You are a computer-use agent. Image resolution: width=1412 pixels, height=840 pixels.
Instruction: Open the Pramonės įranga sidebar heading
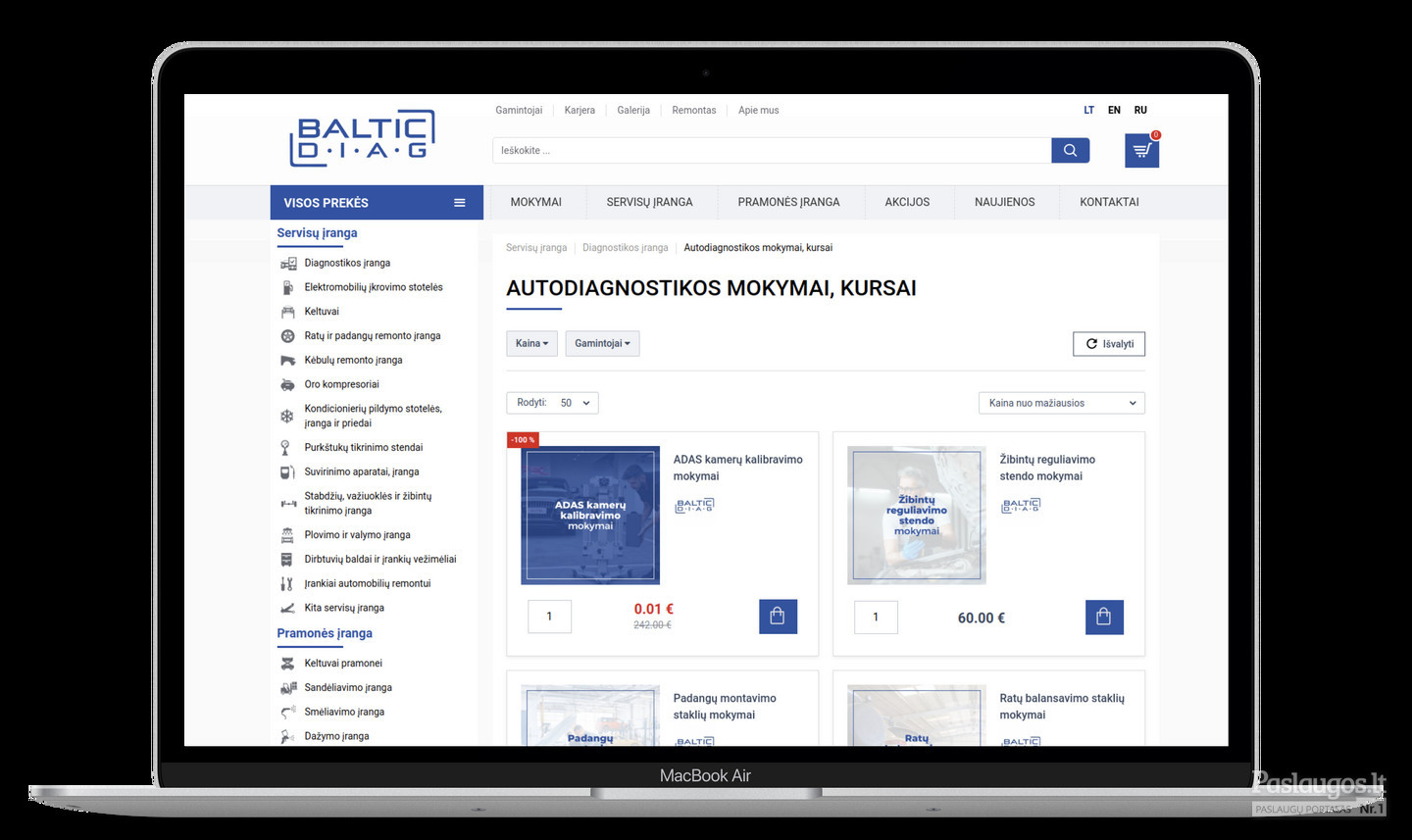pos(325,633)
